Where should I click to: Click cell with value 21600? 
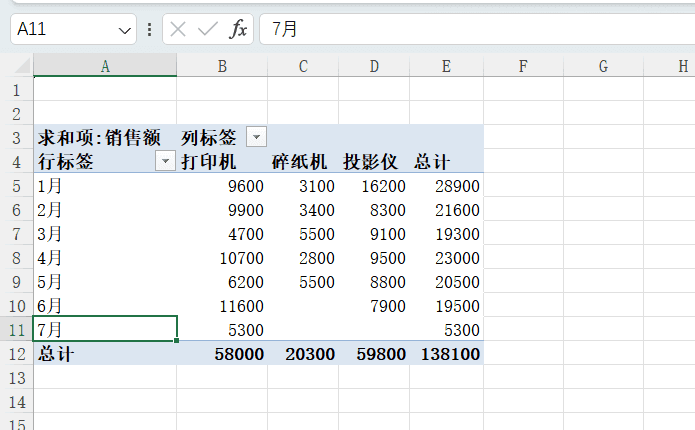click(446, 210)
